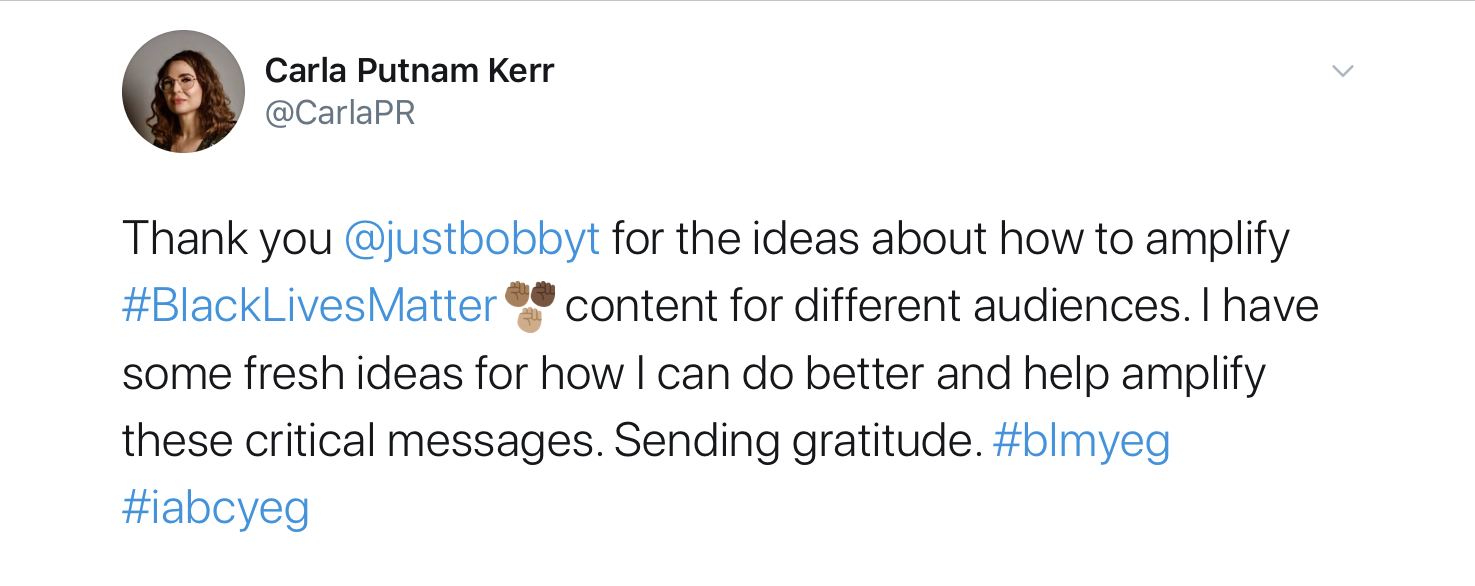The image size is (1475, 586).
Task: Click the darkest raised fist emoji
Action: pyautogui.click(x=543, y=294)
